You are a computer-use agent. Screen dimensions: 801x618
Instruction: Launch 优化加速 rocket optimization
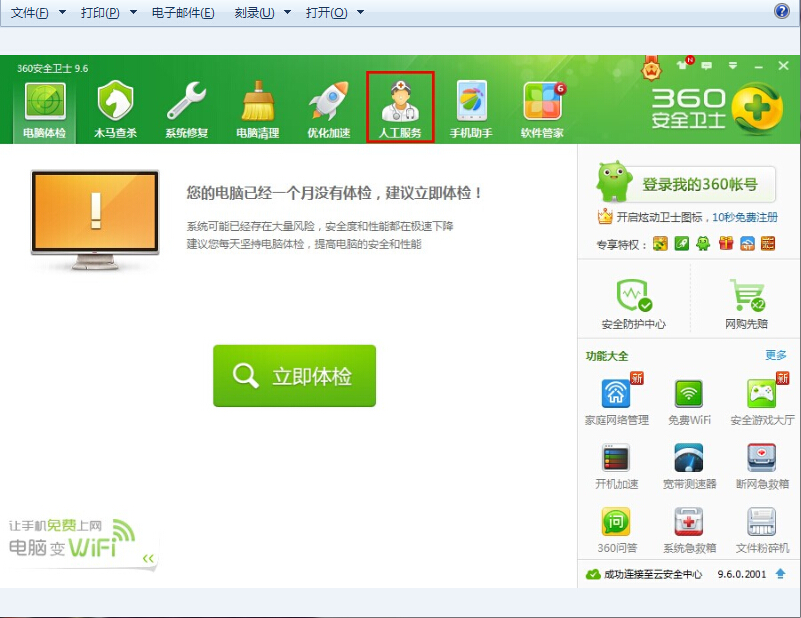(x=328, y=110)
